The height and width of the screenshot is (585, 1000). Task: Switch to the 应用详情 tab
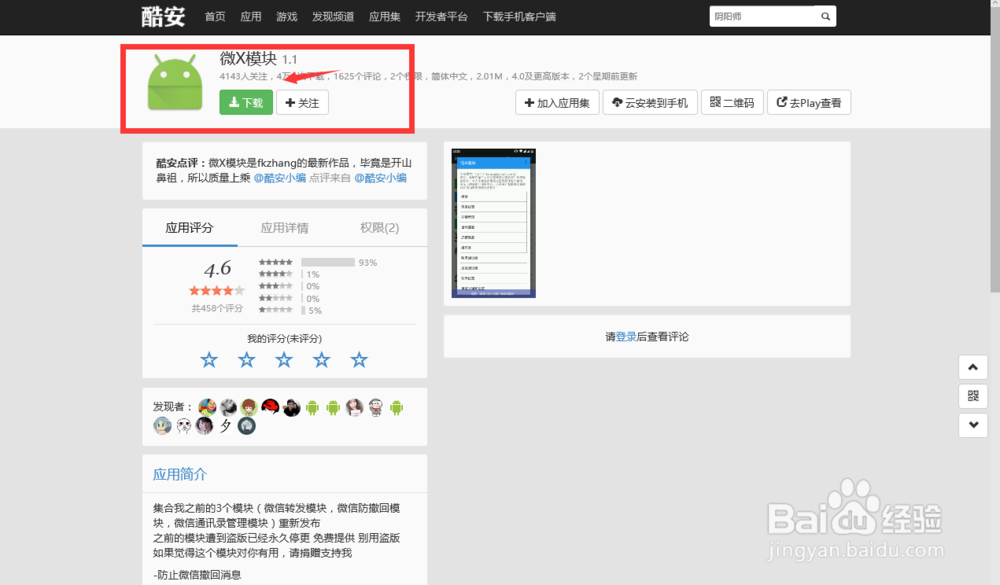click(x=284, y=228)
